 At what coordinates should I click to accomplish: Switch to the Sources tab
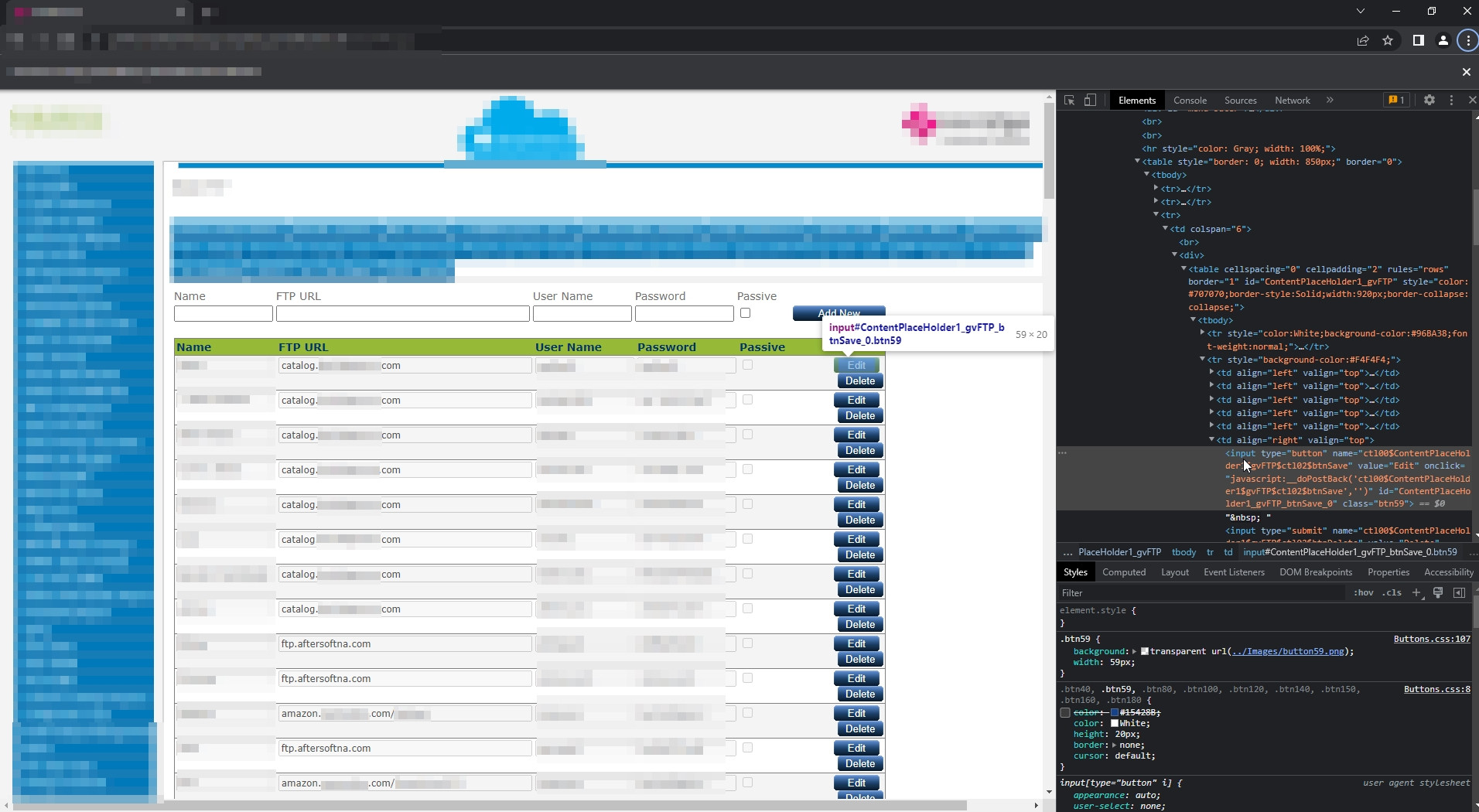pos(1240,101)
